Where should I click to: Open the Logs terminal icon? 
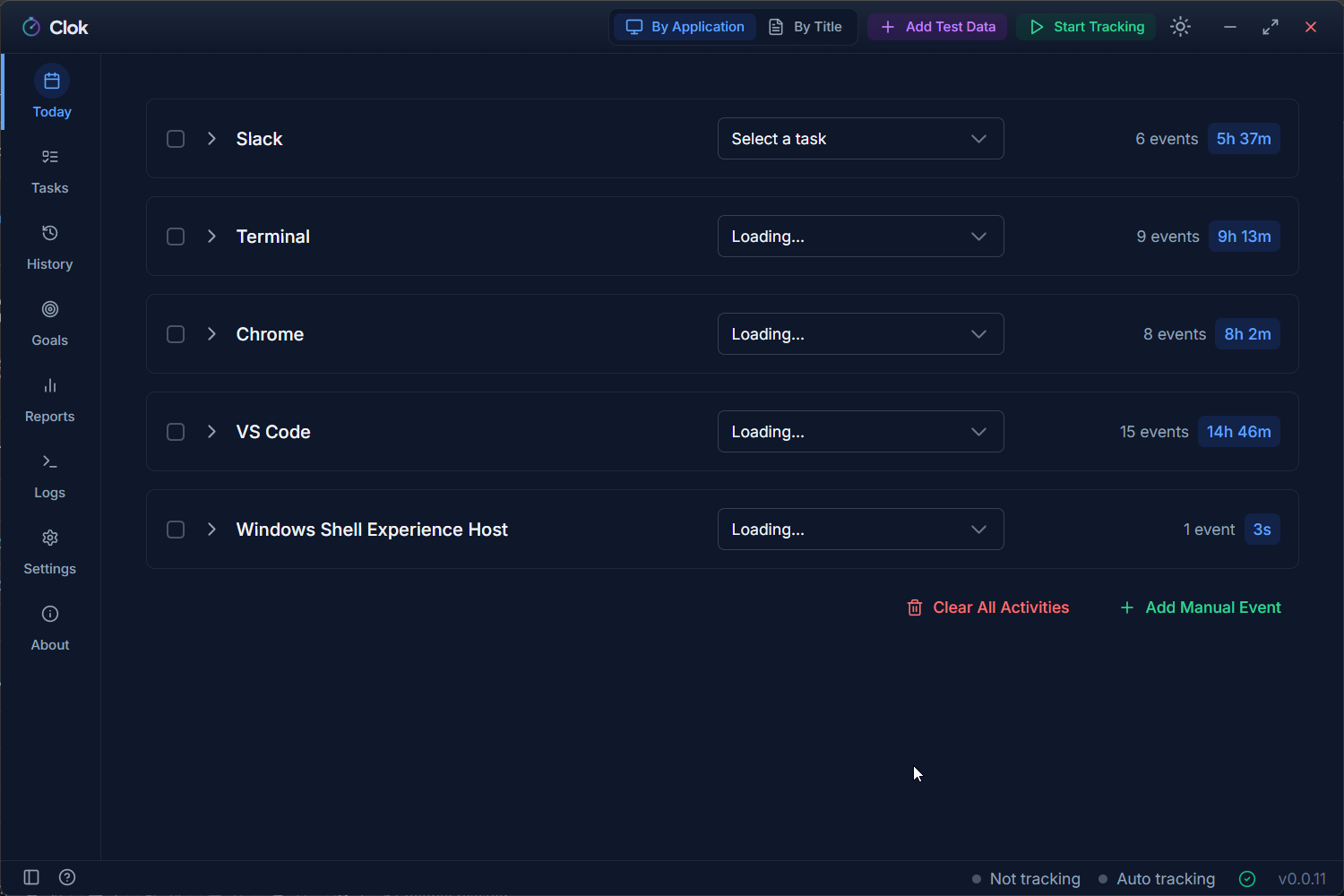click(50, 461)
